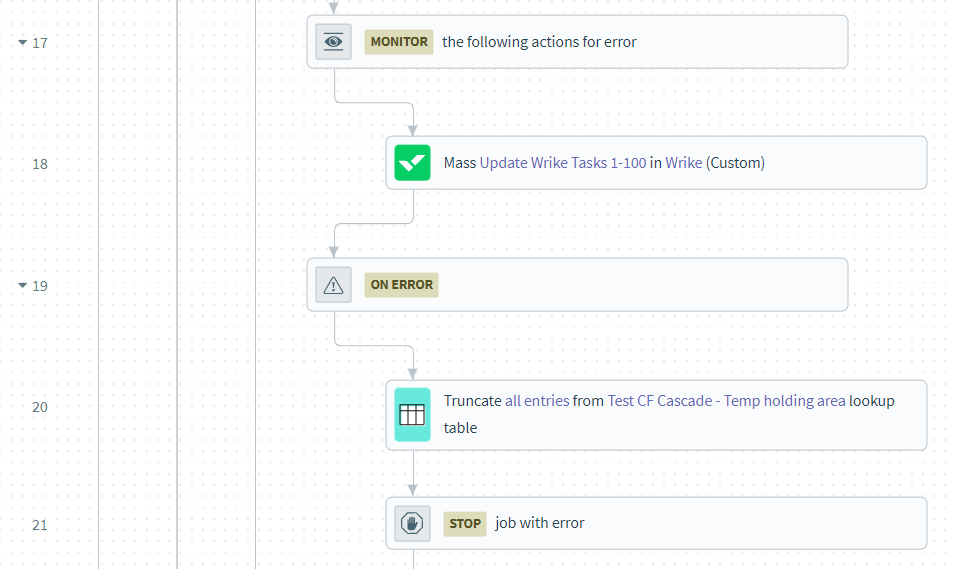Click the ON ERROR label badge
953x569 pixels.
pyautogui.click(x=401, y=285)
